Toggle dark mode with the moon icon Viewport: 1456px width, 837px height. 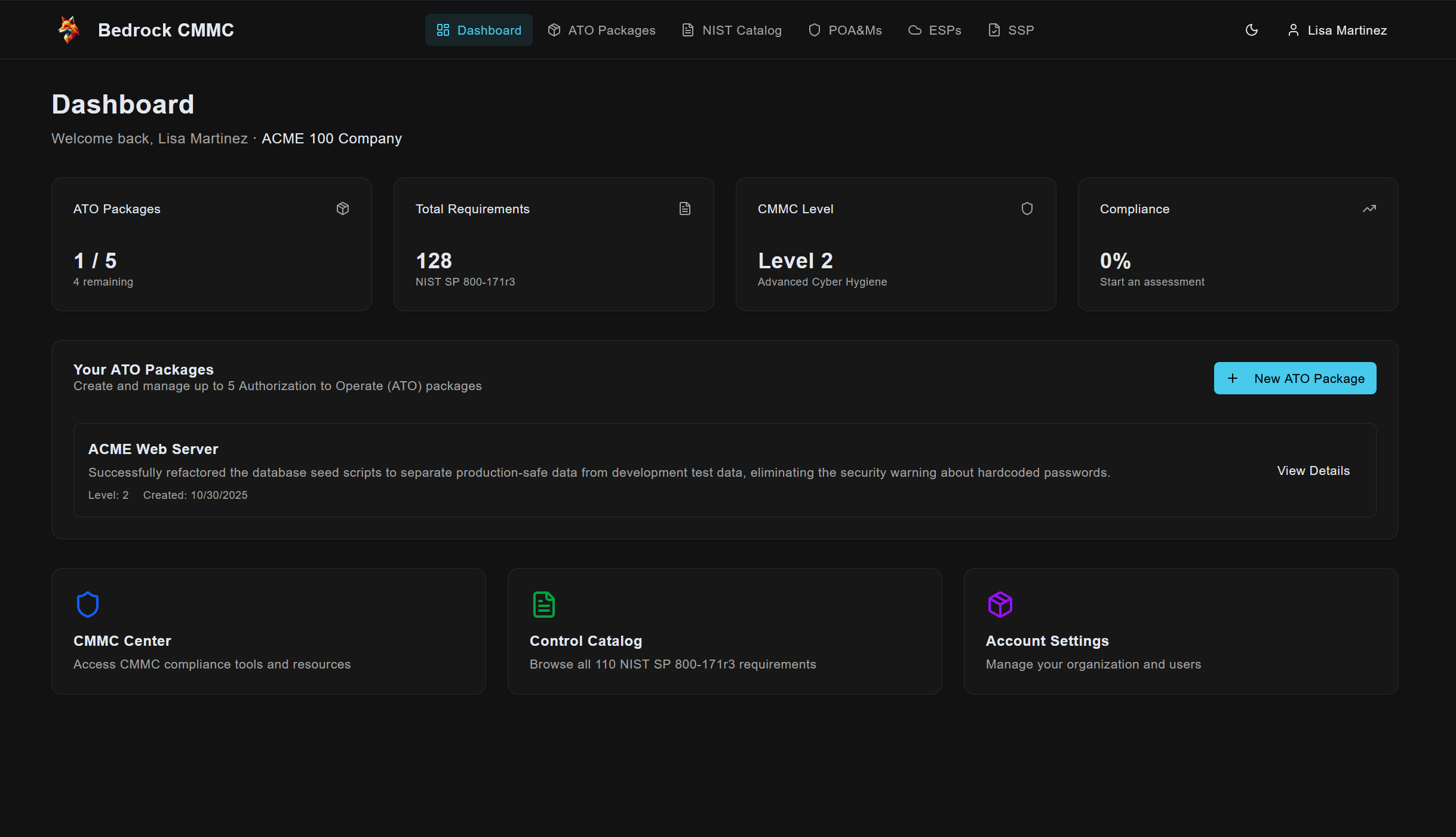coord(1251,30)
